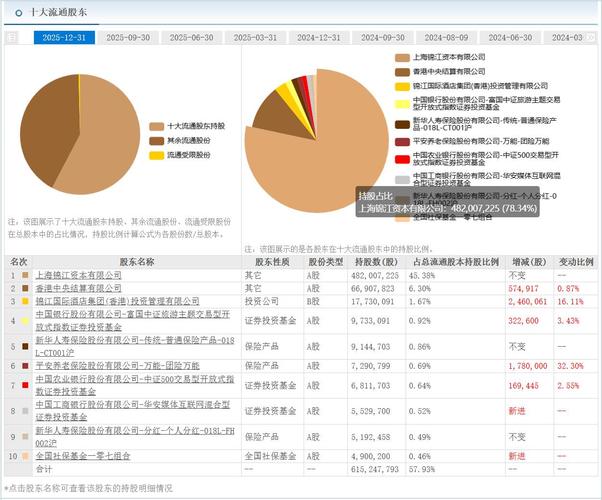Open 新华人寿 分红-个人分红 link
The height and width of the screenshot is (500, 602).
(x=135, y=437)
